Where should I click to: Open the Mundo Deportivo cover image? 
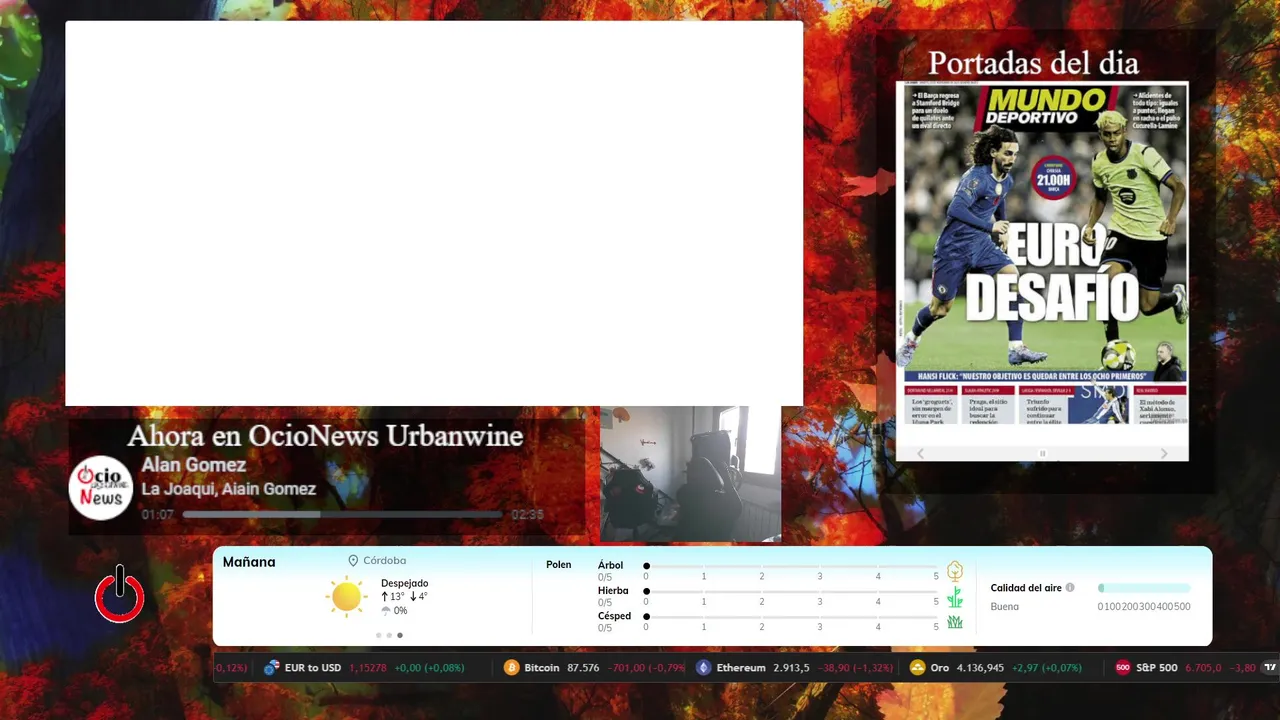point(1042,253)
